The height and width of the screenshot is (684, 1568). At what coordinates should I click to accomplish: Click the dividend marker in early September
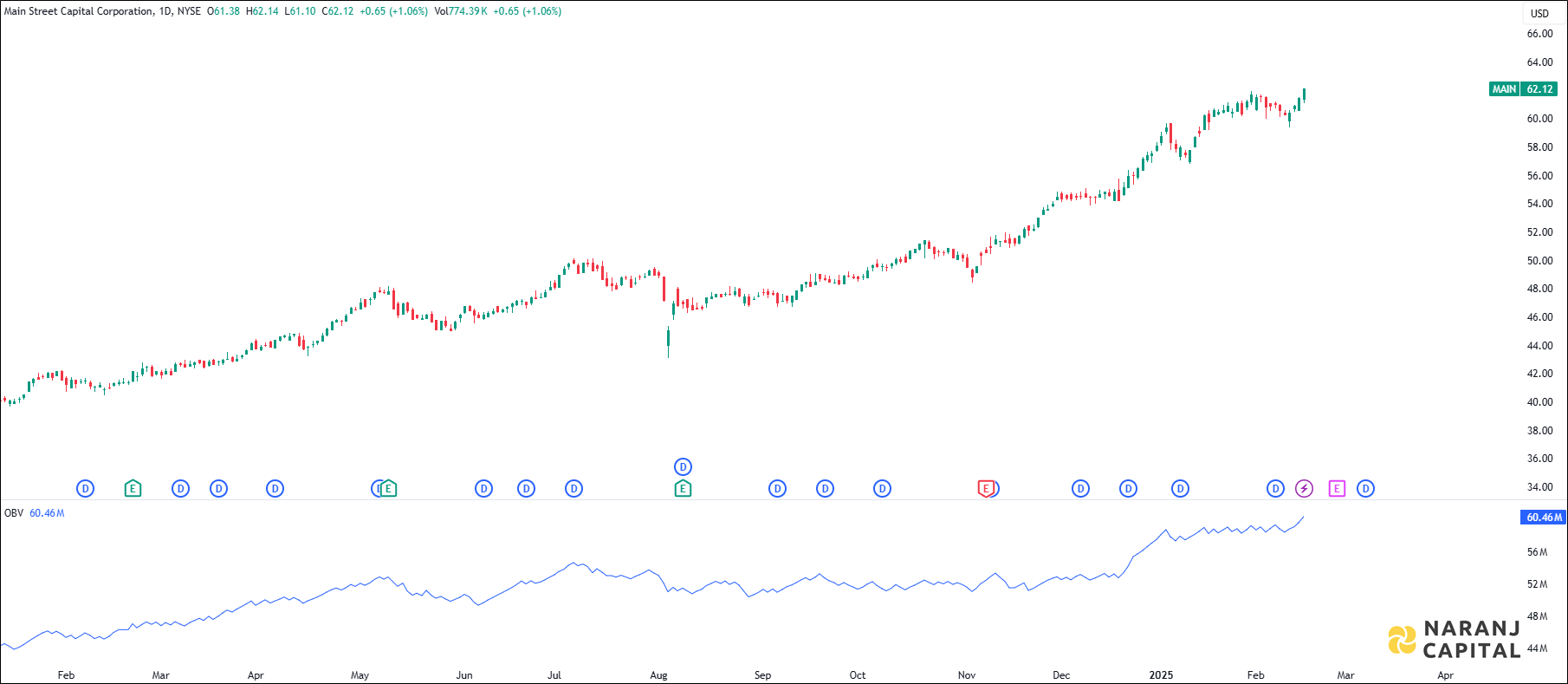point(777,489)
